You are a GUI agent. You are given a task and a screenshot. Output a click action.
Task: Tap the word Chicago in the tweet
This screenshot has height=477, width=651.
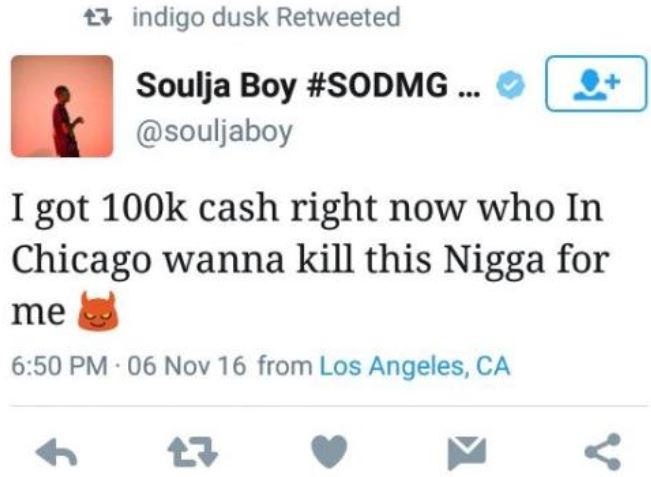click(x=81, y=262)
